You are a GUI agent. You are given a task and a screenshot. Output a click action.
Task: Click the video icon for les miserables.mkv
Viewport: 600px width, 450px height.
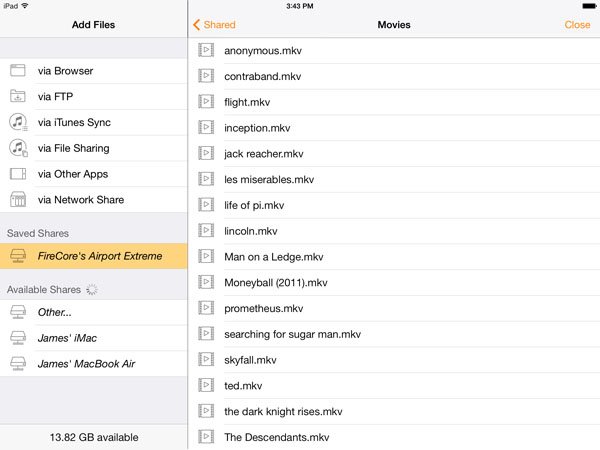pos(206,179)
